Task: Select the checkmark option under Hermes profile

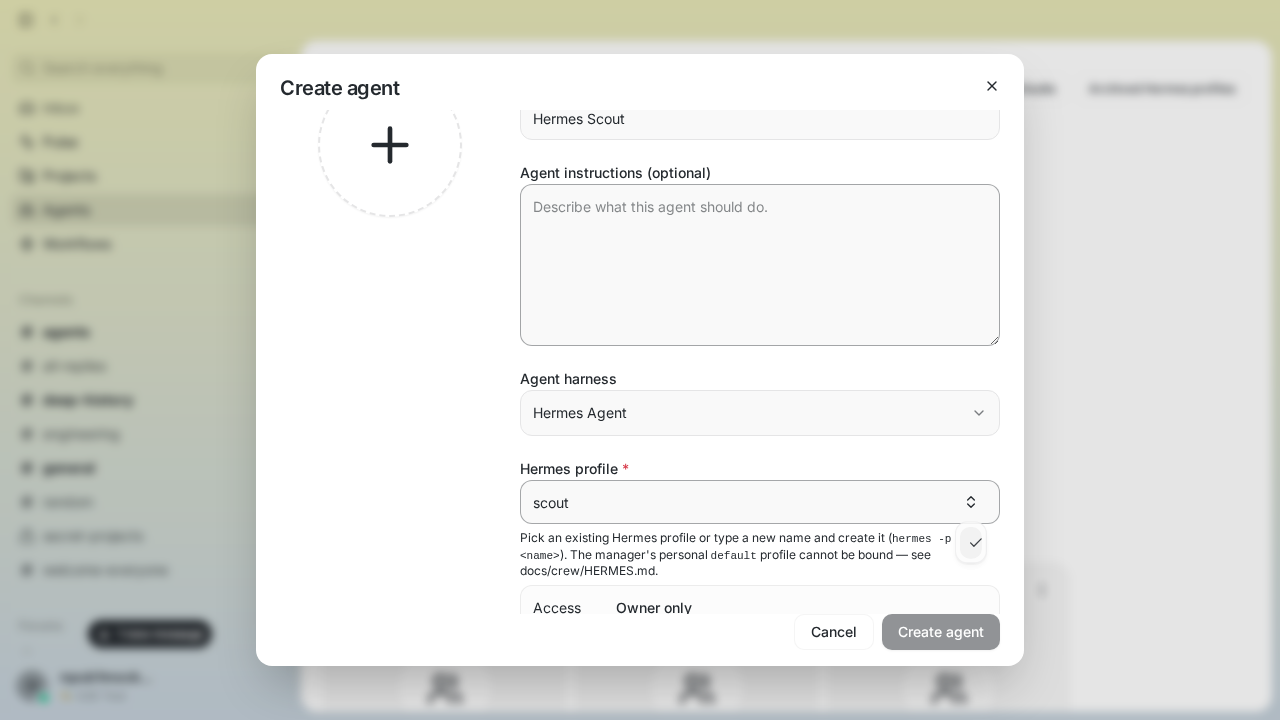Action: [x=971, y=543]
